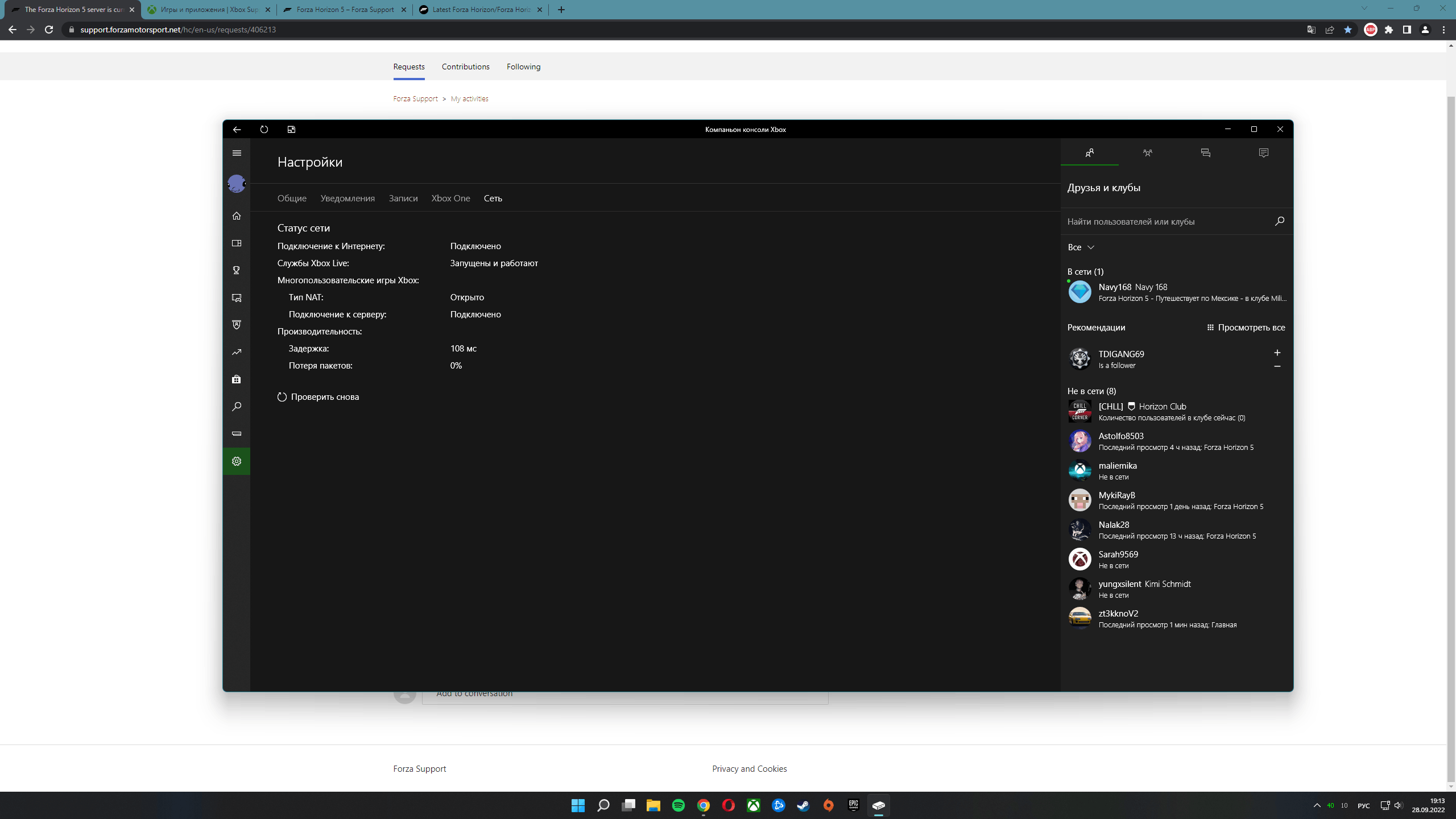Click Проверить снова to recheck network
The width and height of the screenshot is (1456, 819).
[x=318, y=397]
